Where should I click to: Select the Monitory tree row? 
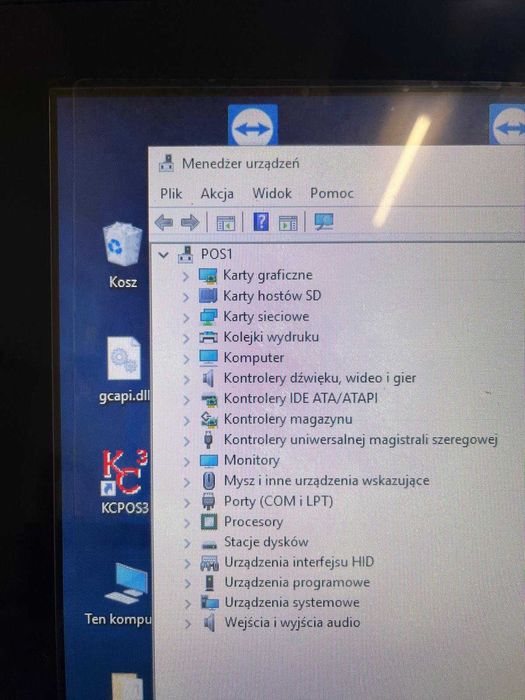click(x=252, y=460)
